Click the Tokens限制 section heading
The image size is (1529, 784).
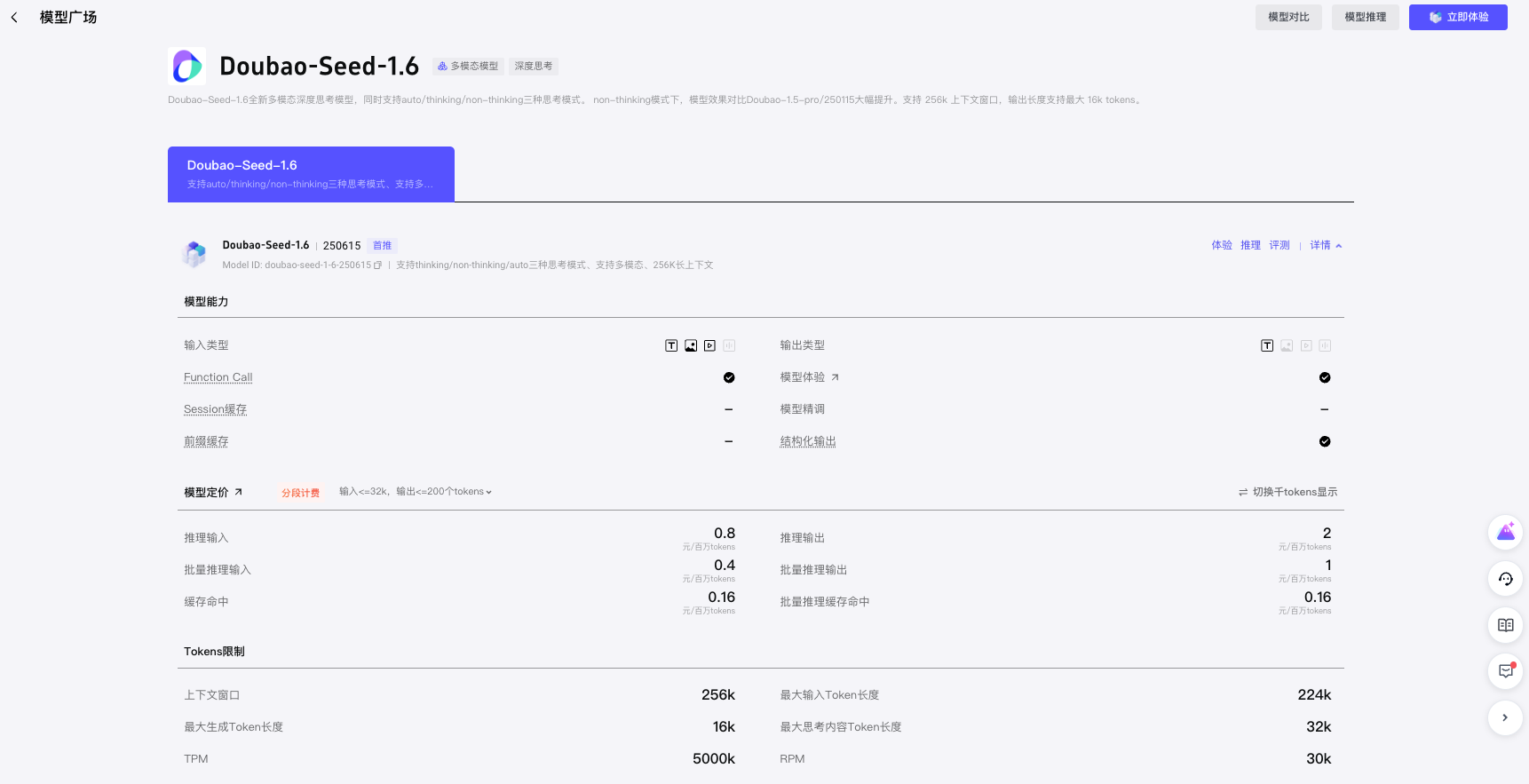214,652
